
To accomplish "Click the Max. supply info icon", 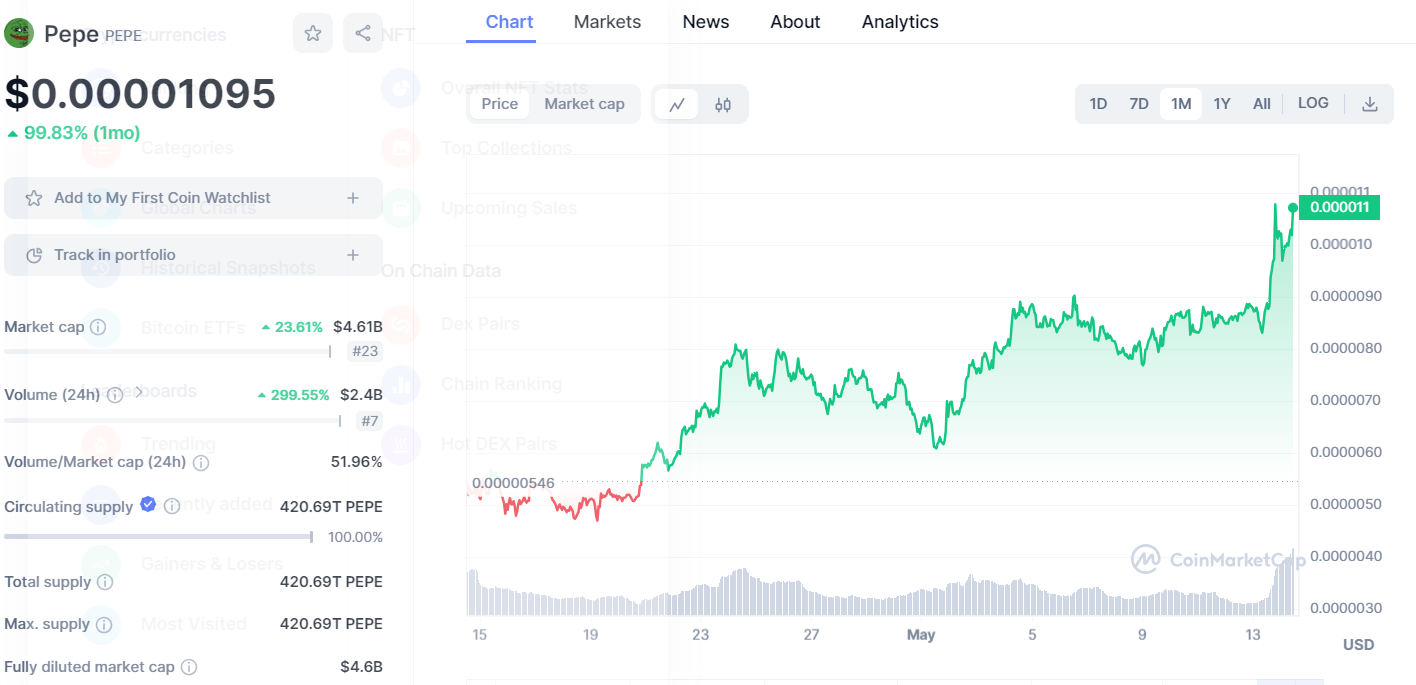I will [103, 625].
